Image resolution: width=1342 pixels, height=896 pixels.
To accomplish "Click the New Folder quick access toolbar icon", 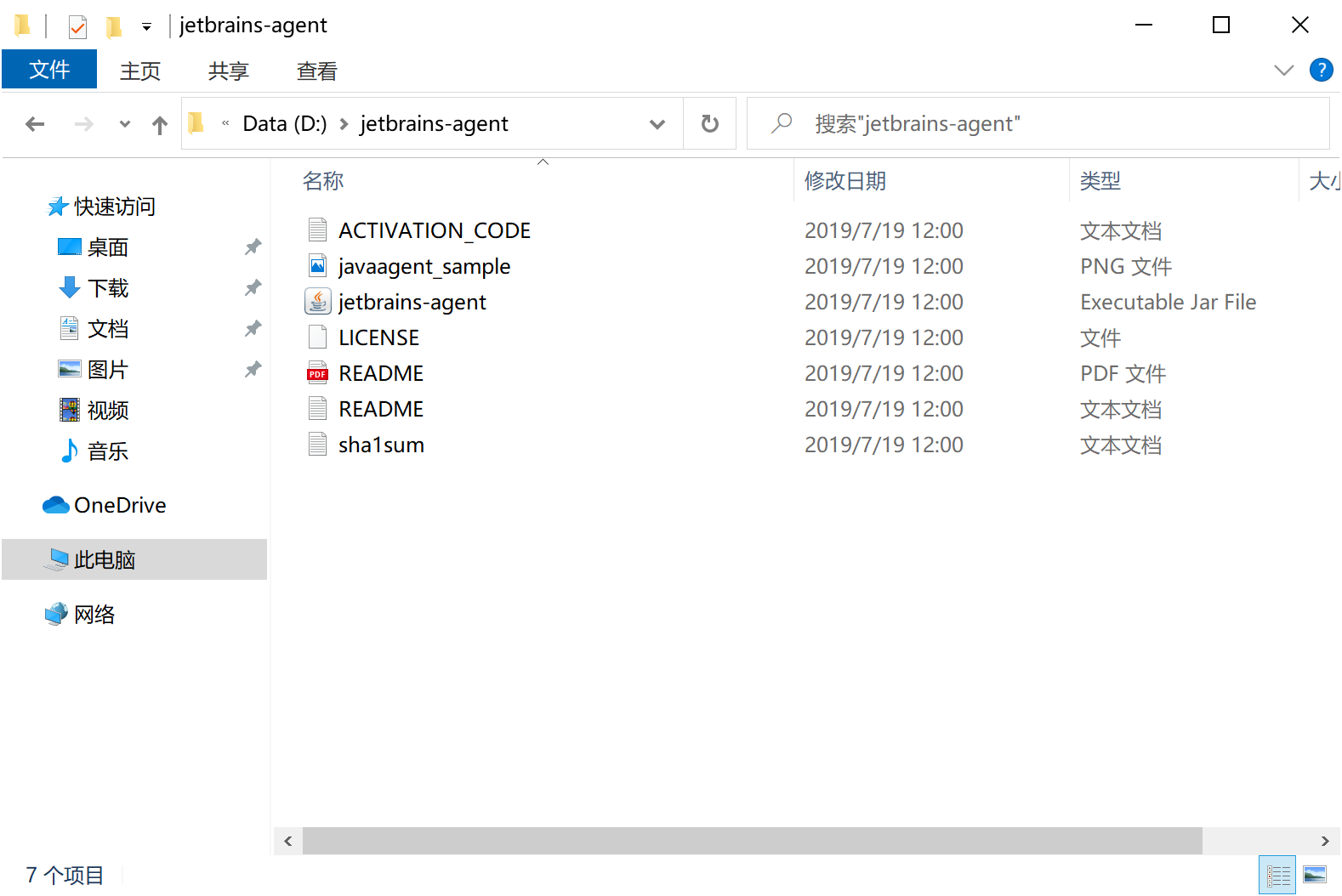I will [113, 26].
